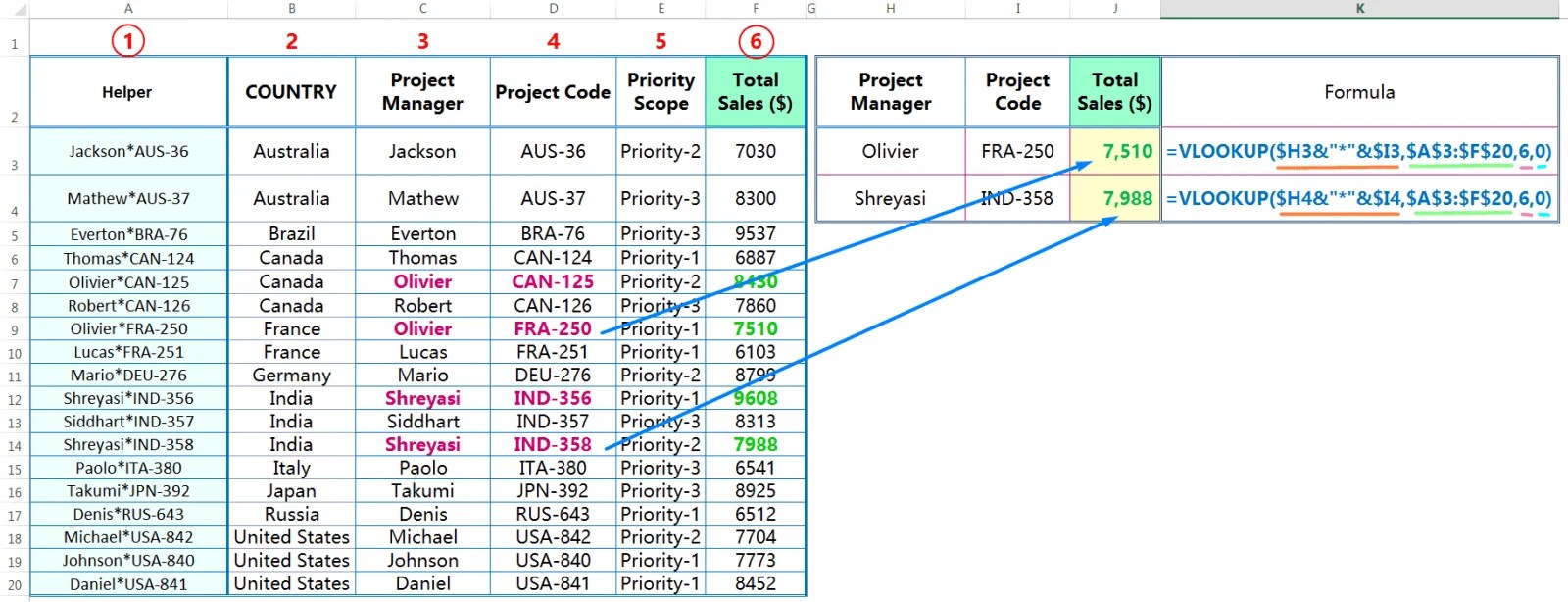Select the Russia country cell
This screenshot has height=602, width=1568.
291,515
